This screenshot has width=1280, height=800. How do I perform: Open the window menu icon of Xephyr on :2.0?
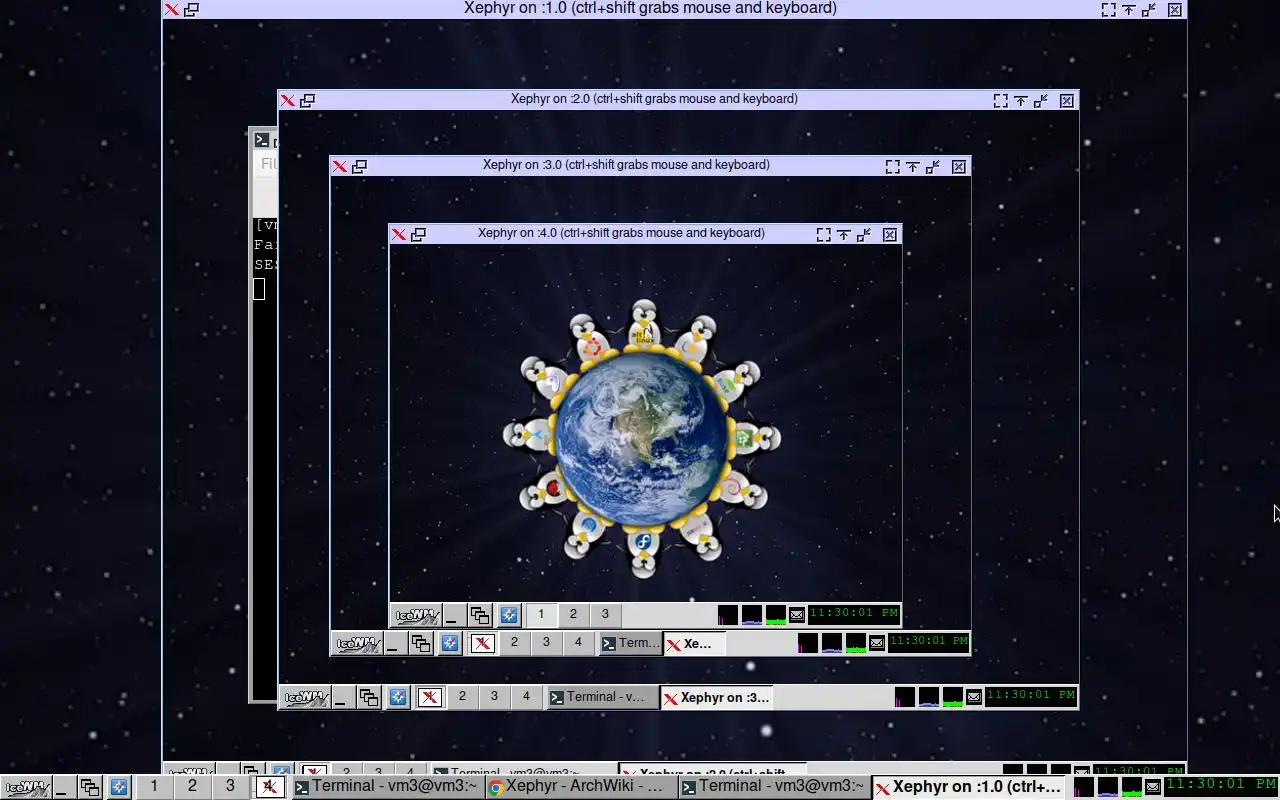(287, 100)
